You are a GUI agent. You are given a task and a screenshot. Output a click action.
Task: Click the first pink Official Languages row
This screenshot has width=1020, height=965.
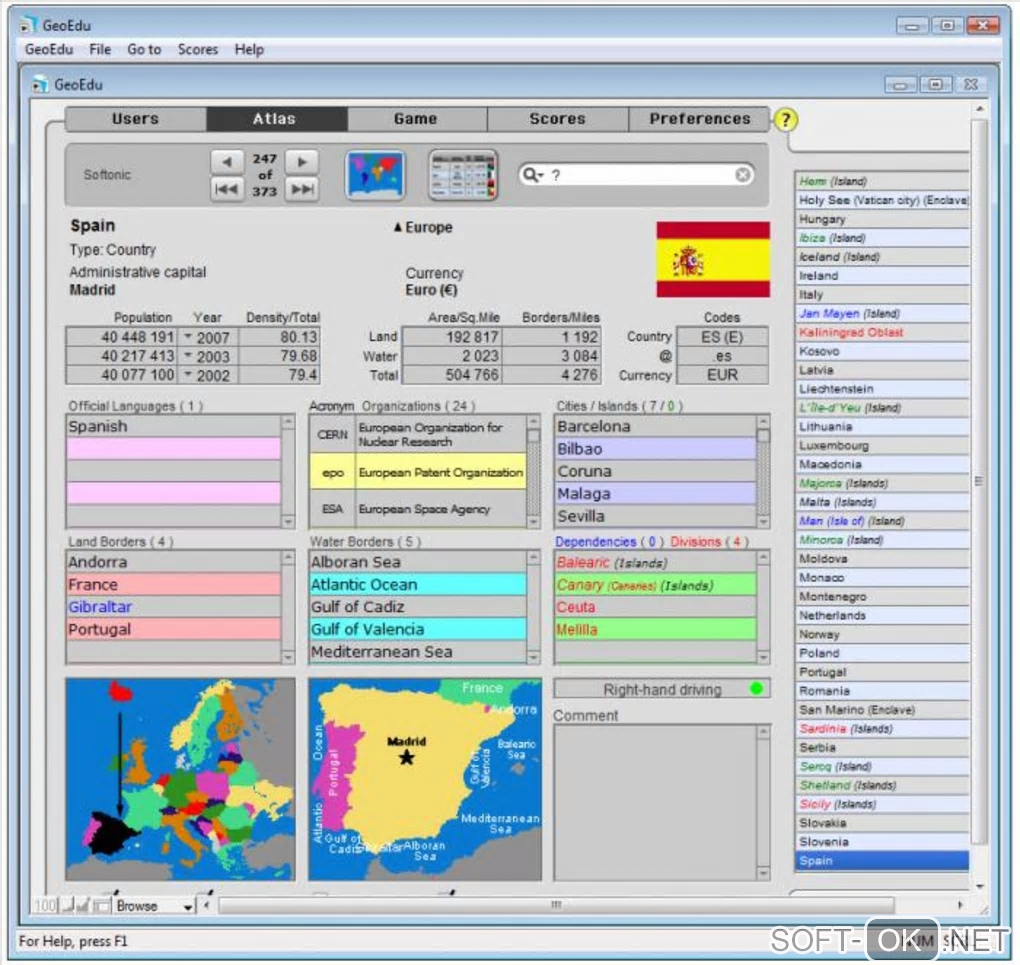tap(174, 448)
